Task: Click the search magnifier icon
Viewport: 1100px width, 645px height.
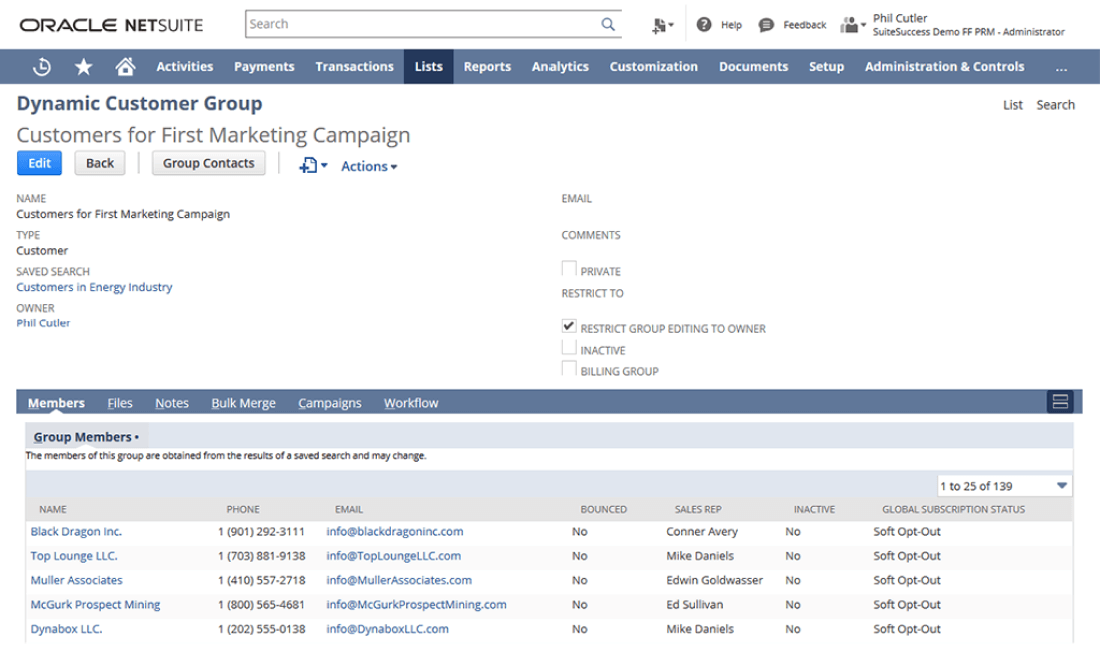Action: pyautogui.click(x=607, y=24)
